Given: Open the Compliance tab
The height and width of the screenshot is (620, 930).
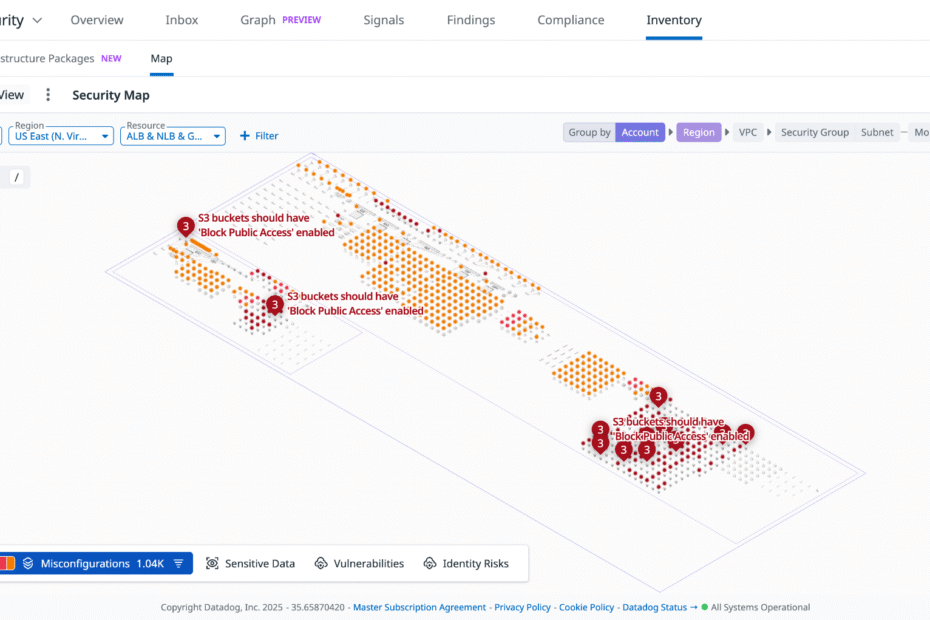Looking at the screenshot, I should click(571, 20).
